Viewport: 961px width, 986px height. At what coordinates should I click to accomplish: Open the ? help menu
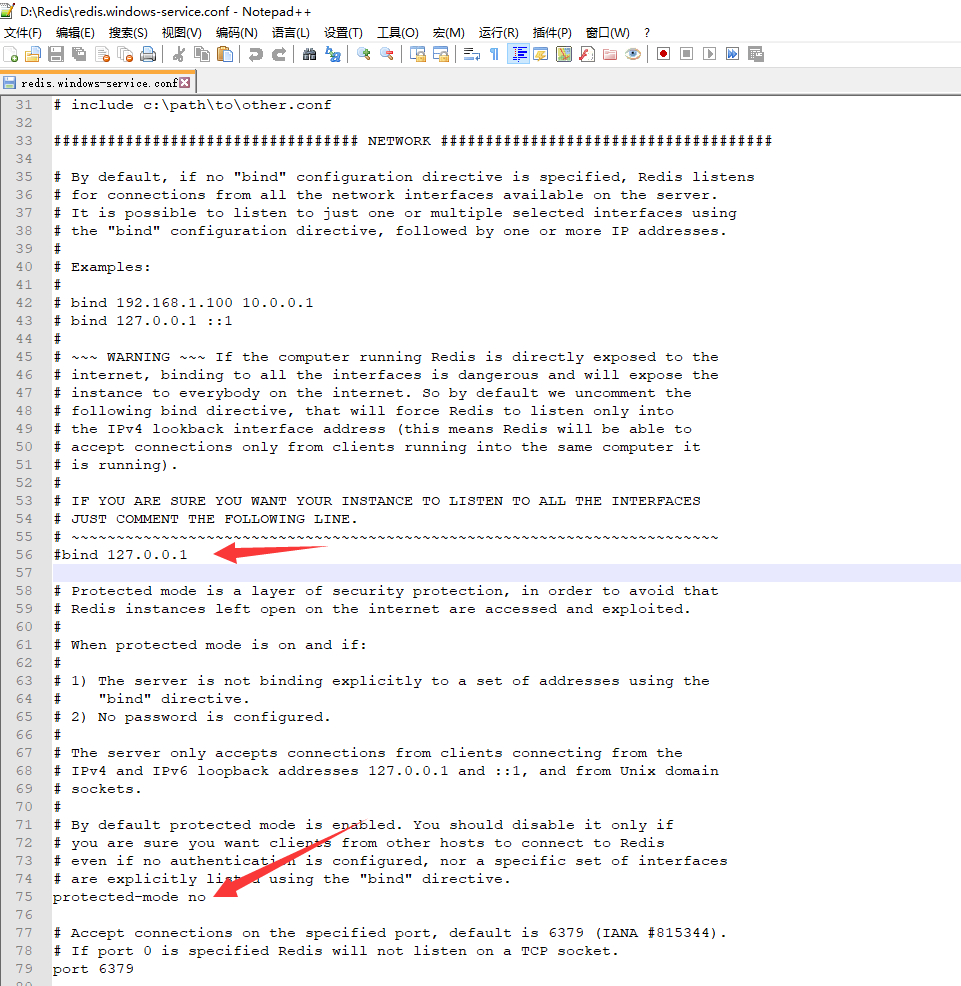tap(647, 33)
